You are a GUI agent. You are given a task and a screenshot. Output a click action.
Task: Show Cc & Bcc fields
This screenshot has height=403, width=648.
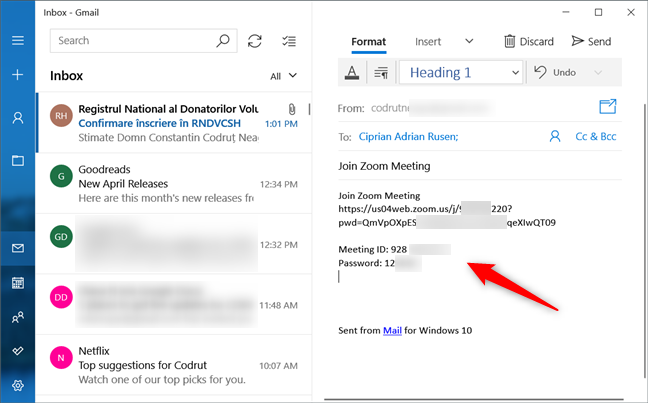(x=596, y=136)
